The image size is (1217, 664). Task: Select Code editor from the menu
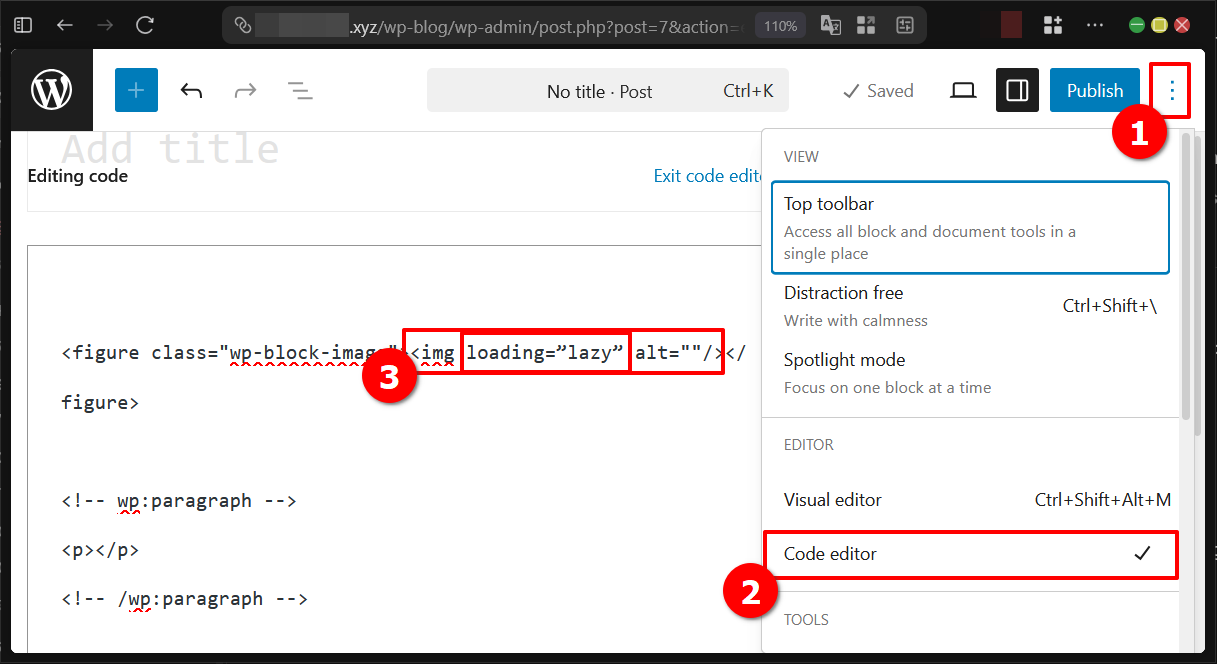(828, 555)
